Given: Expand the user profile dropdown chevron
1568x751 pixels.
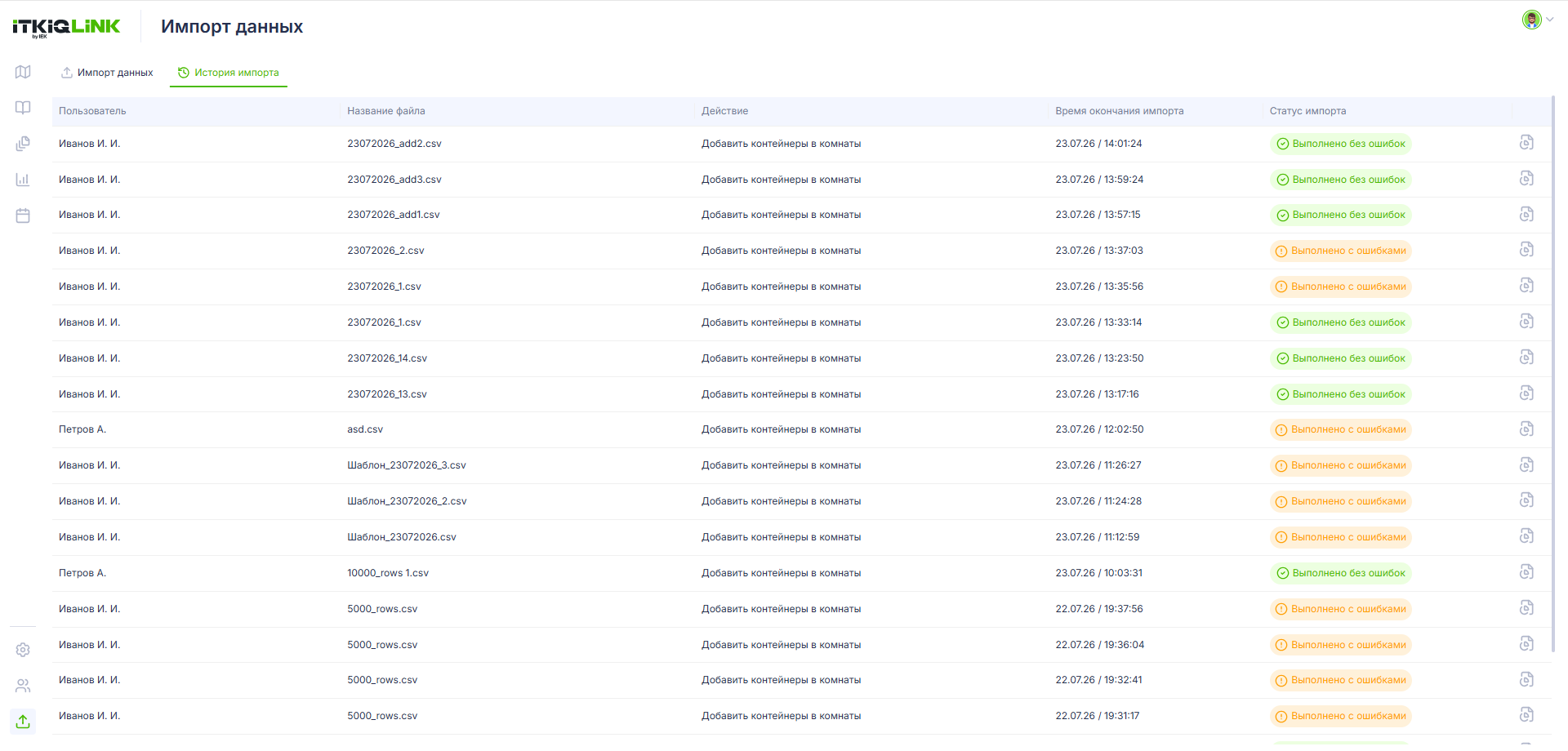Looking at the screenshot, I should [1549, 20].
